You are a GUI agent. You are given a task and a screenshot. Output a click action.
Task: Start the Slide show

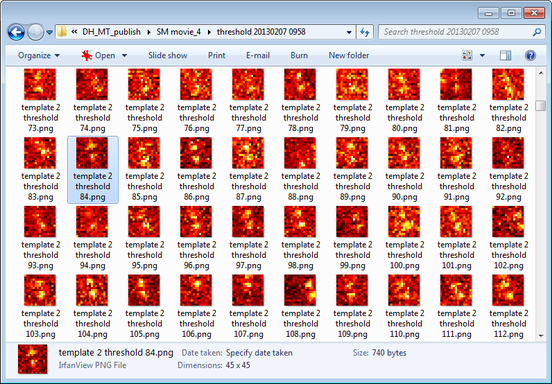point(168,56)
